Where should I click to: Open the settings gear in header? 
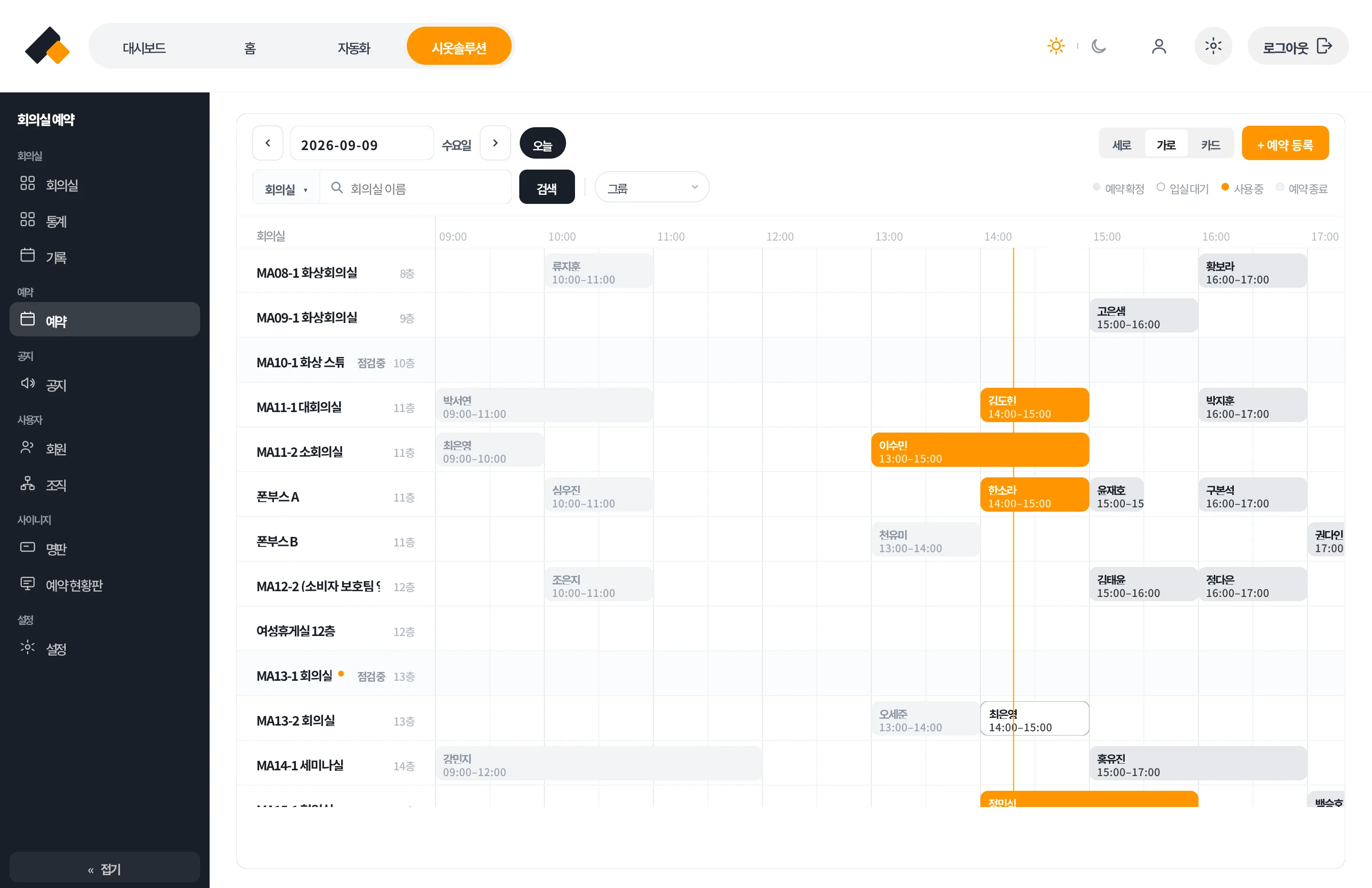[1213, 46]
